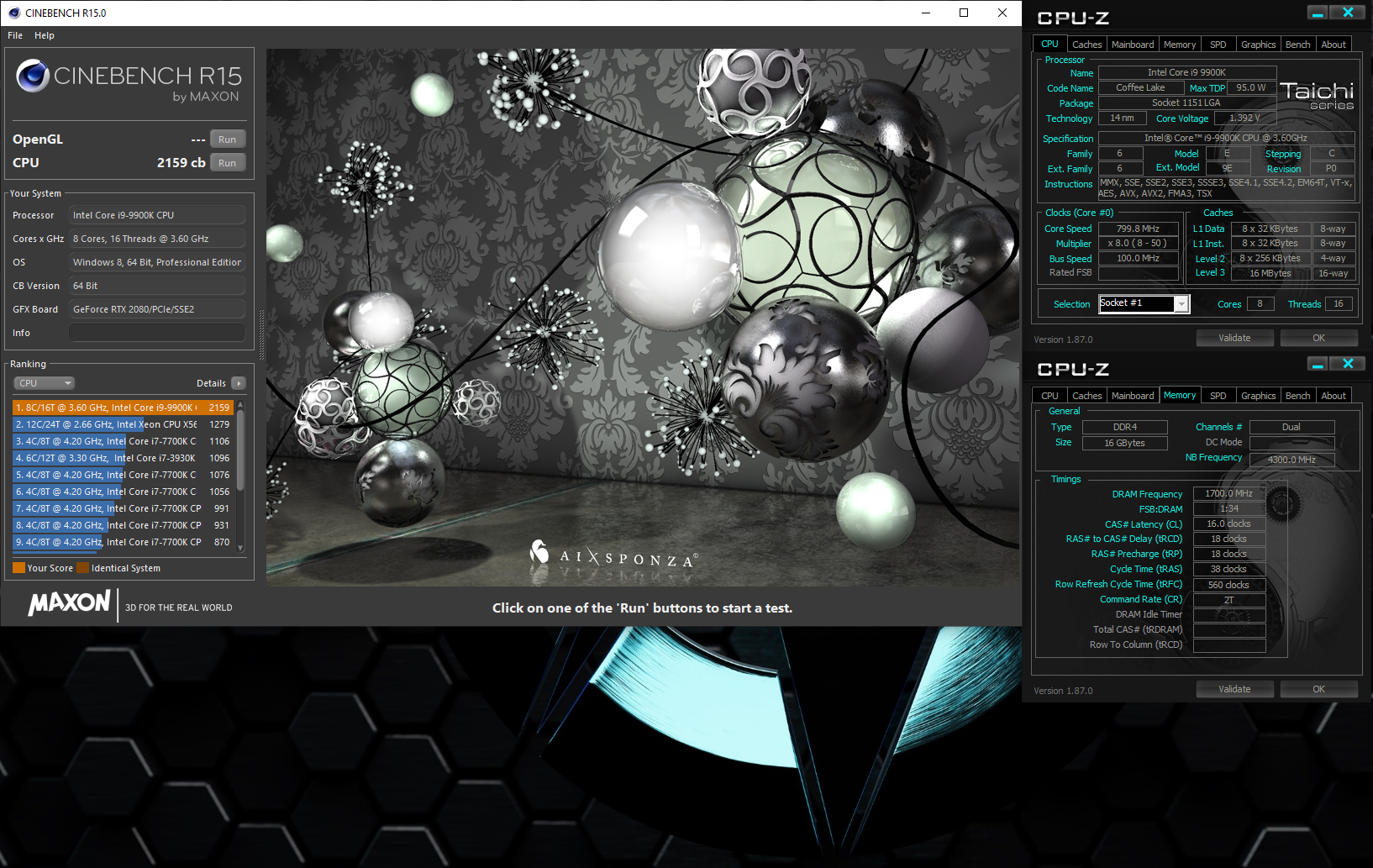The image size is (1373, 868).
Task: Click the Cinebench title bar app icon
Action: [14, 13]
